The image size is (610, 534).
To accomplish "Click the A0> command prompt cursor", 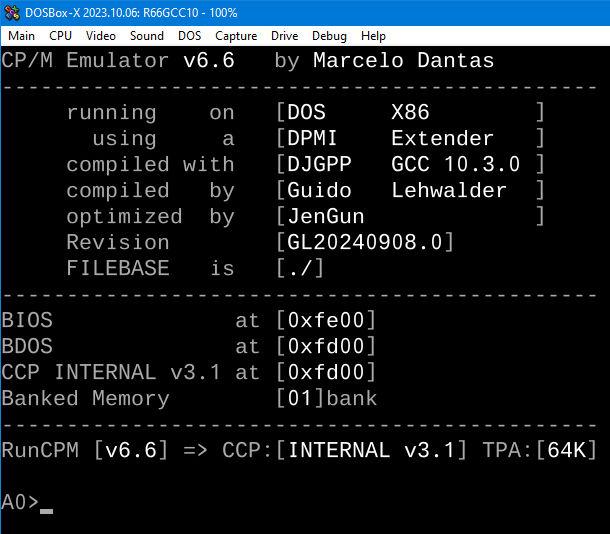I will point(47,511).
